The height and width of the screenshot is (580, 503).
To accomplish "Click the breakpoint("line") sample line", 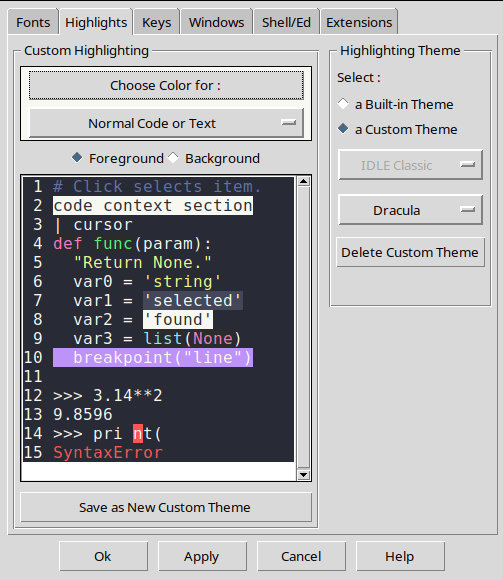I will 153,357.
